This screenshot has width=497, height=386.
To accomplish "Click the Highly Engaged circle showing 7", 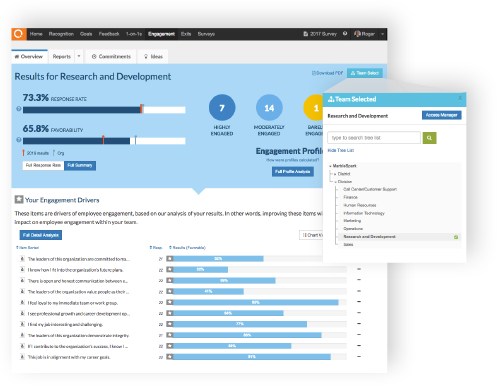I will pyautogui.click(x=222, y=108).
